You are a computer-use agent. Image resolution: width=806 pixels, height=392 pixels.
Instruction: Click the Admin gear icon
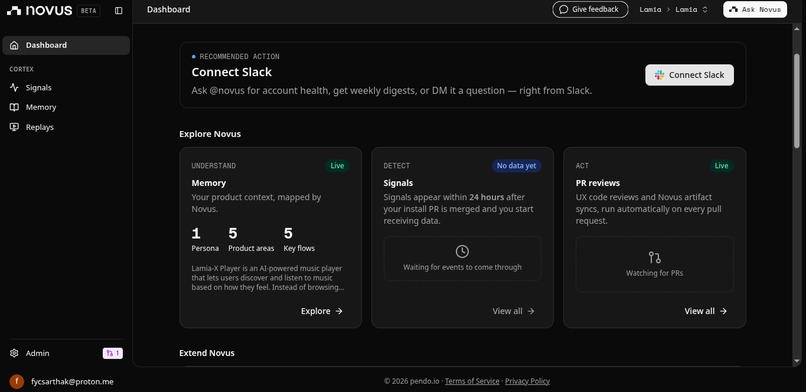[14, 353]
